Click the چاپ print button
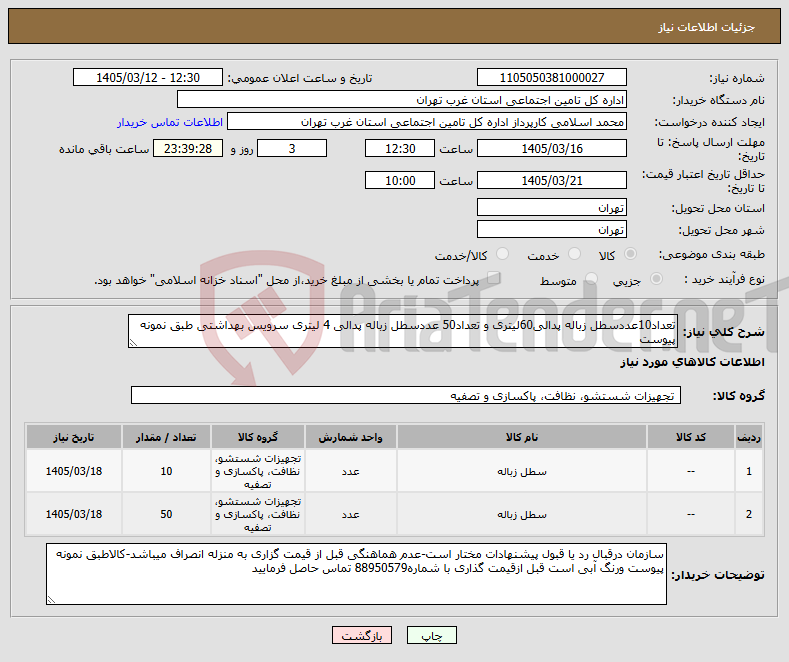 pyautogui.click(x=432, y=635)
